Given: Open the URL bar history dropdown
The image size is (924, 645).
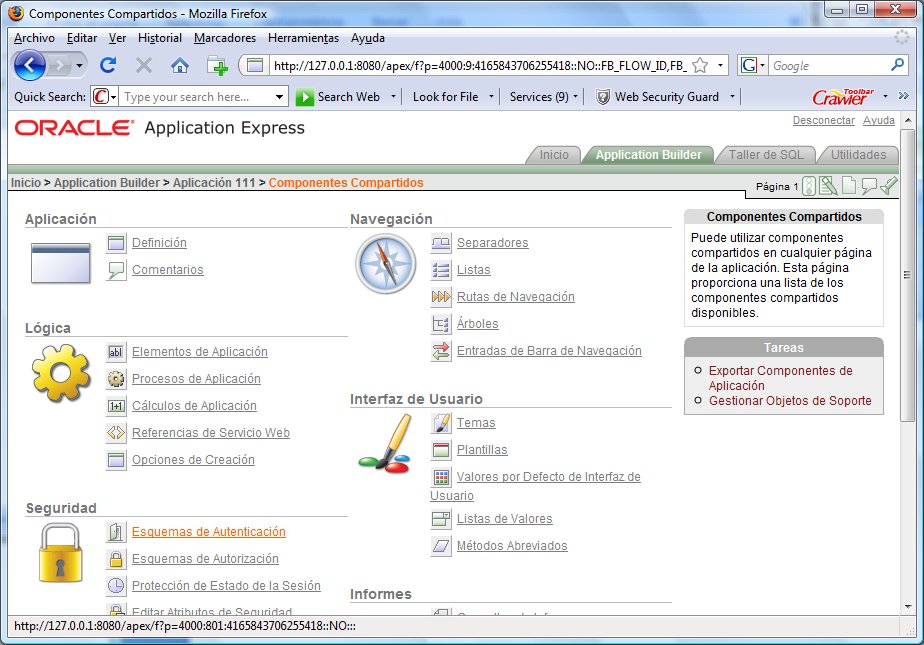Looking at the screenshot, I should tap(720, 65).
